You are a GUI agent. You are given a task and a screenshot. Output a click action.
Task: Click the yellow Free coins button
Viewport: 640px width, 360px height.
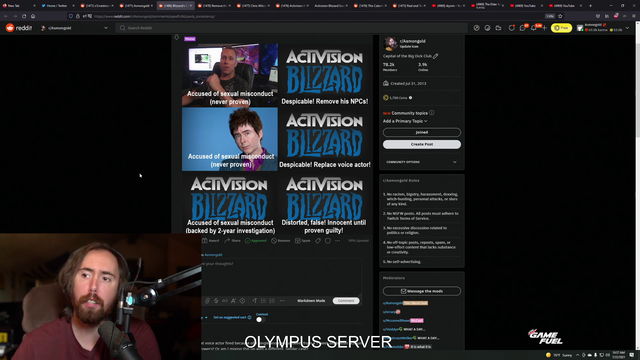tap(561, 28)
